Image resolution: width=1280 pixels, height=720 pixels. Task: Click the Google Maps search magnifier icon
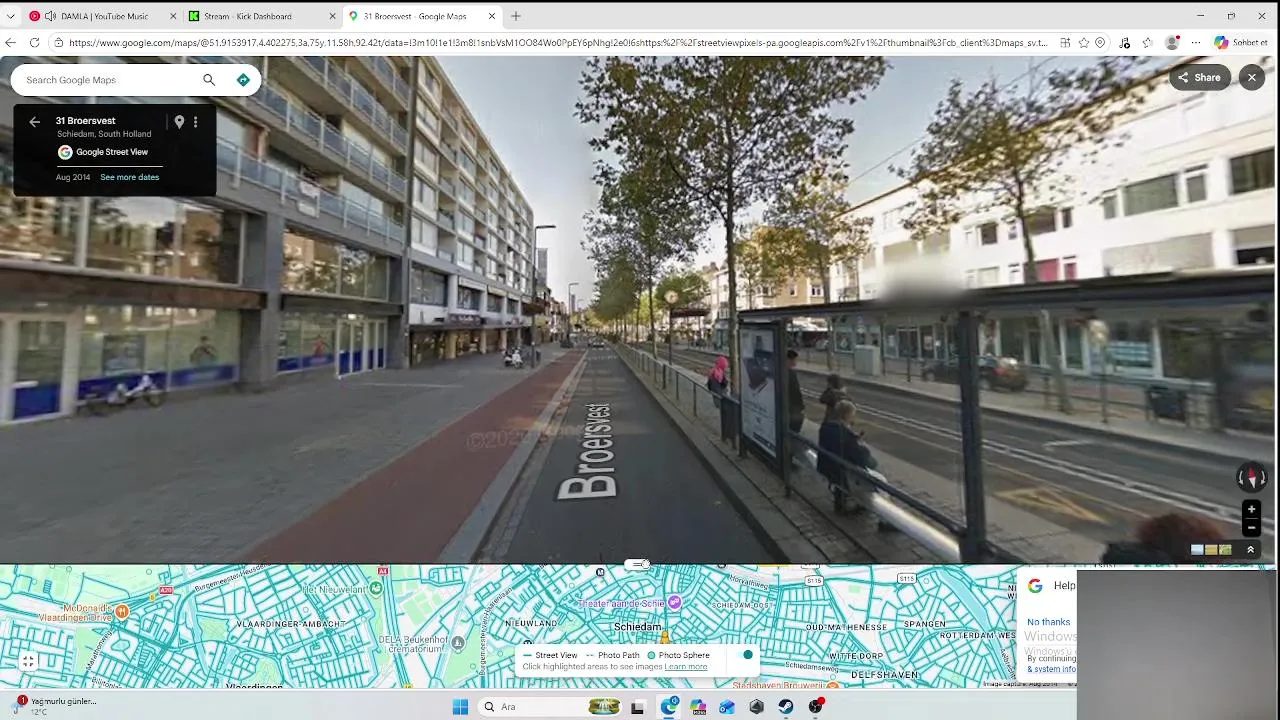pos(209,80)
